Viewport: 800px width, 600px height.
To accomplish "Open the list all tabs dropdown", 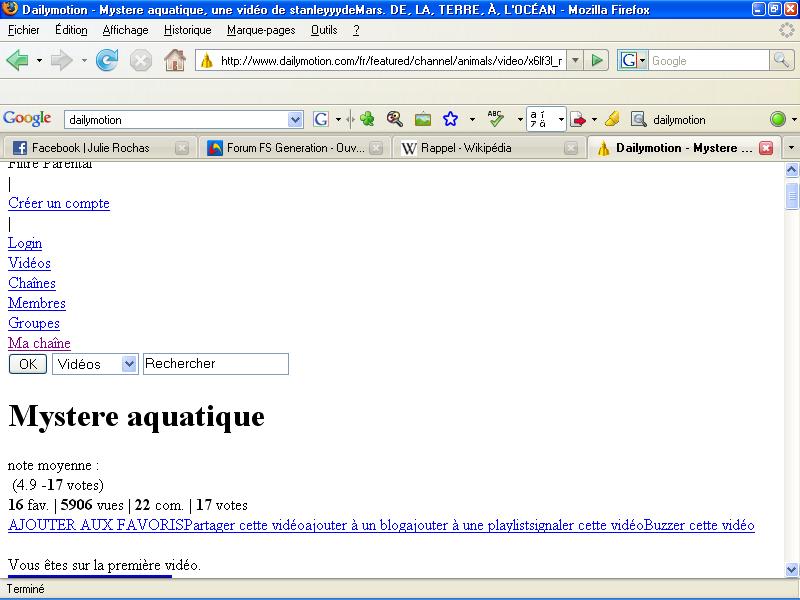I will [x=791, y=148].
